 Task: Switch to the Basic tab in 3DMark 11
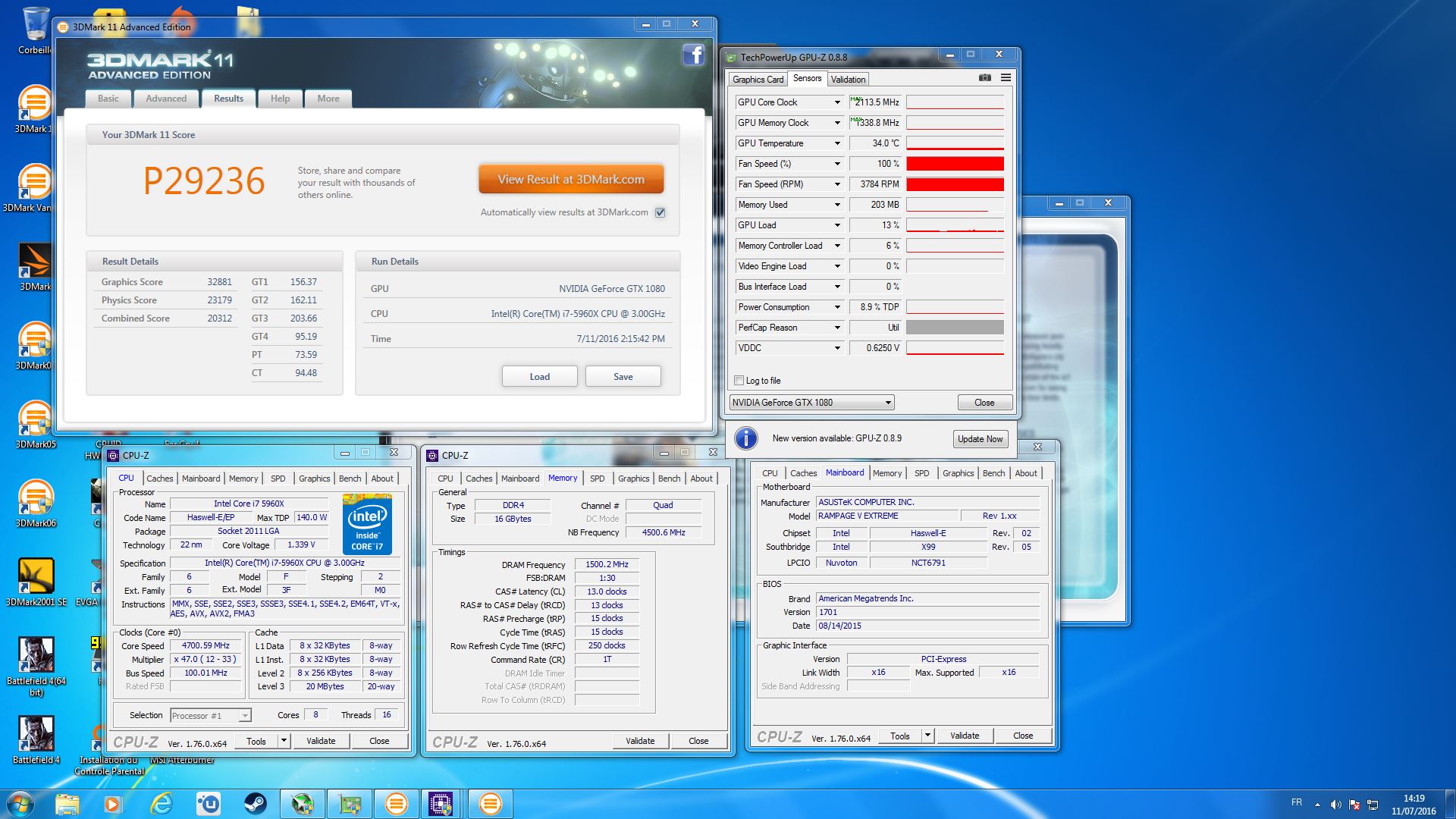pos(108,99)
